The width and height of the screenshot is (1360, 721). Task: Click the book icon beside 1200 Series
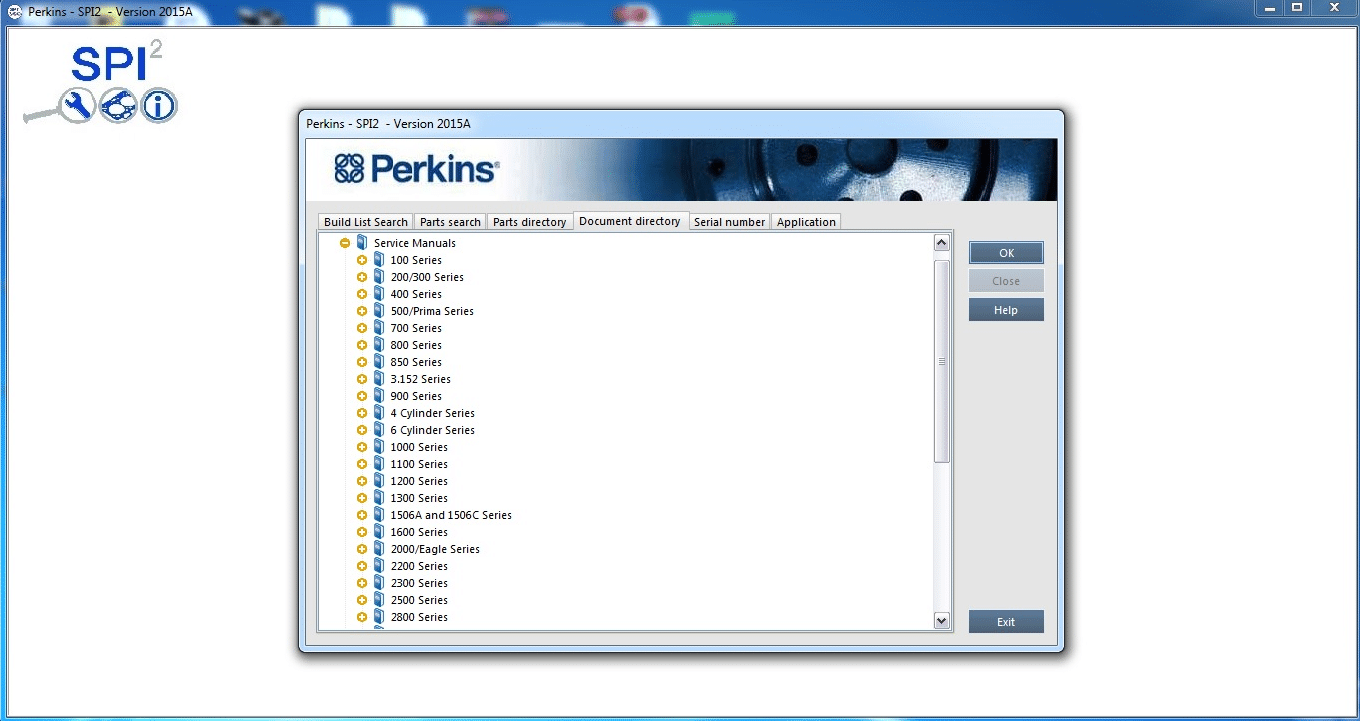coord(379,481)
